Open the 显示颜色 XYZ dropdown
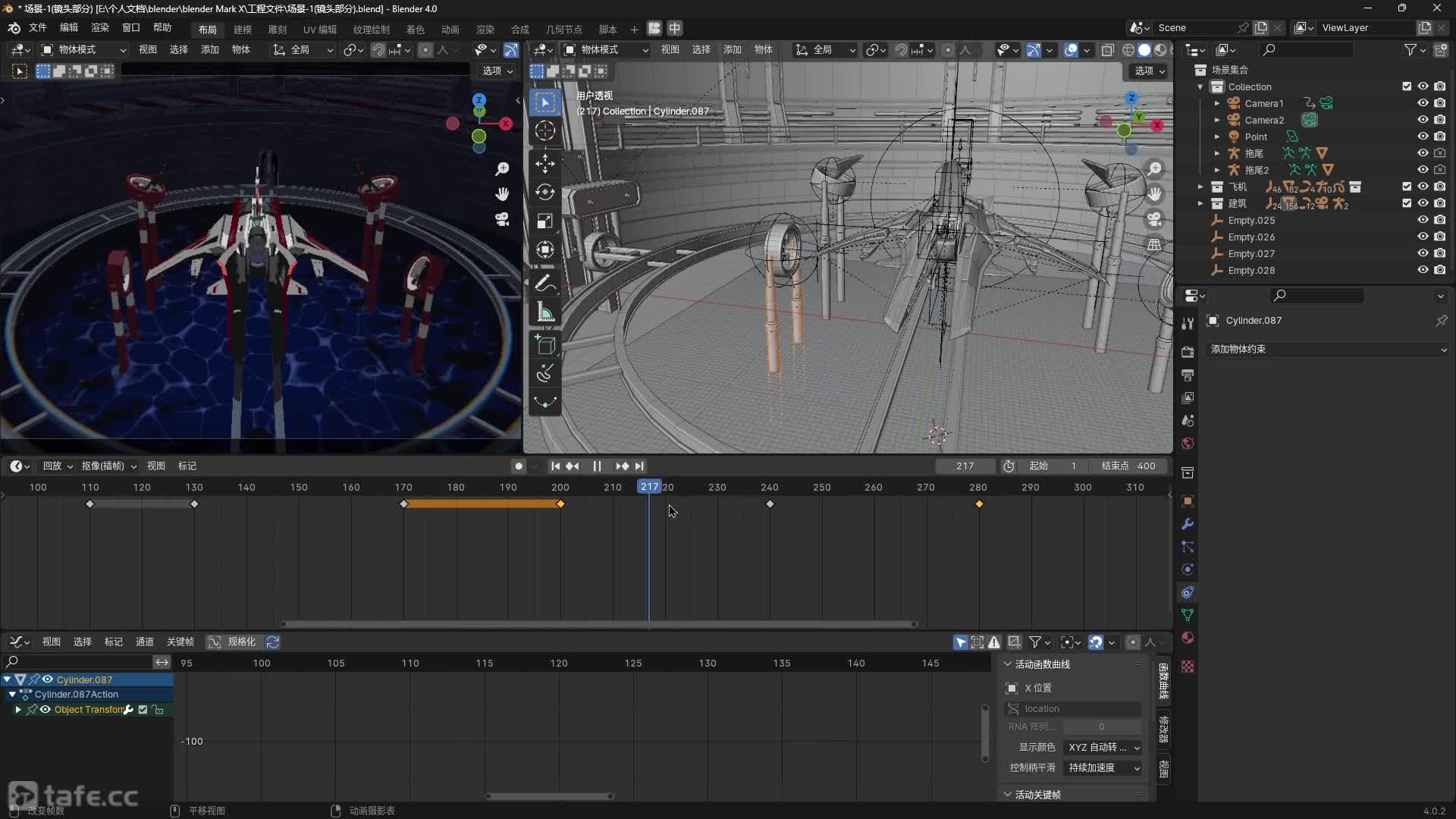Image resolution: width=1456 pixels, height=819 pixels. pyautogui.click(x=1103, y=748)
